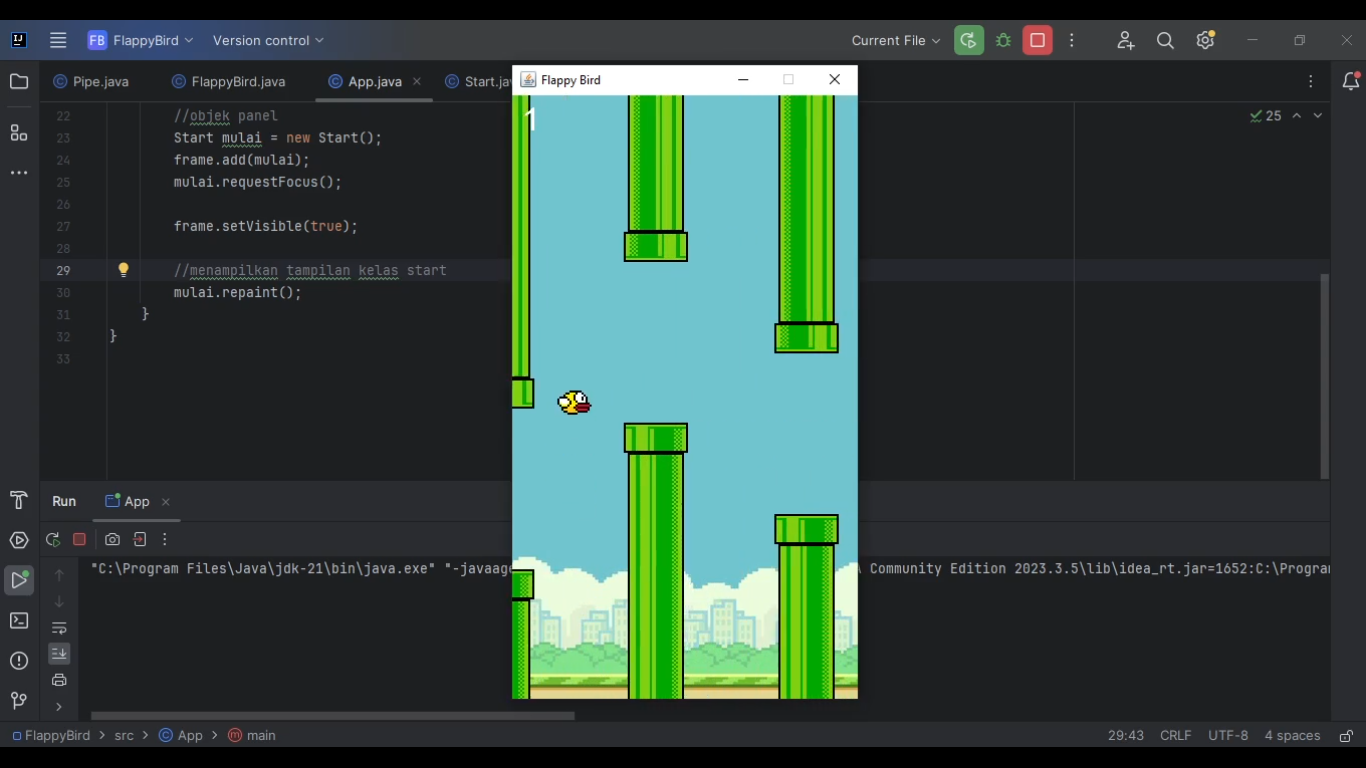Close the App run tab
The height and width of the screenshot is (768, 1366).
(166, 502)
